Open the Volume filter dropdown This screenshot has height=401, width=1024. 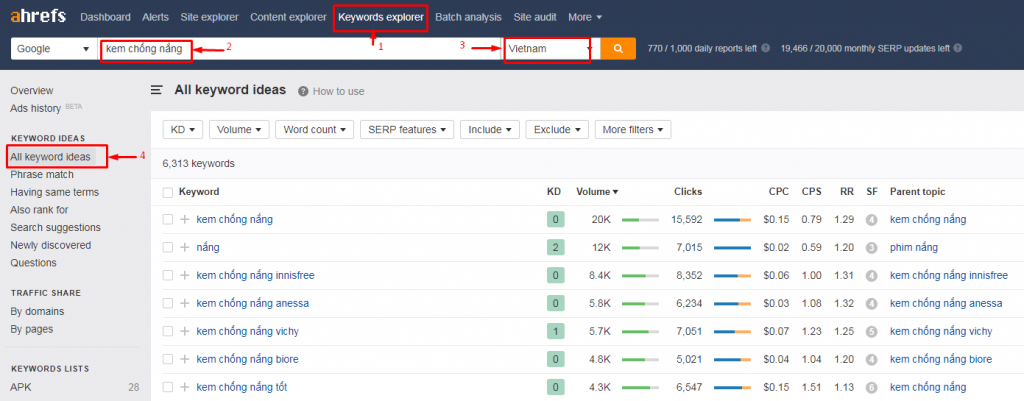tap(239, 129)
